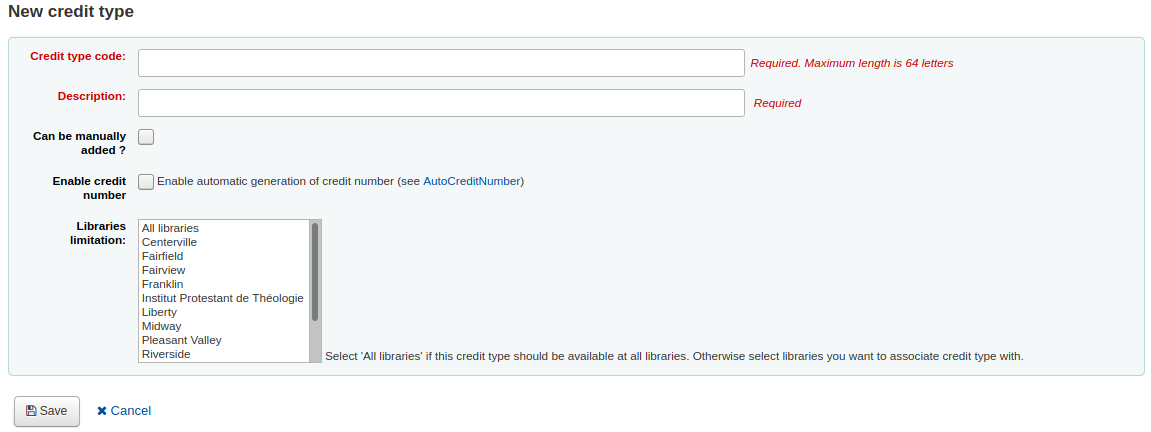Pick Fairview in the libraries list
This screenshot has width=1151, height=432.
[163, 270]
